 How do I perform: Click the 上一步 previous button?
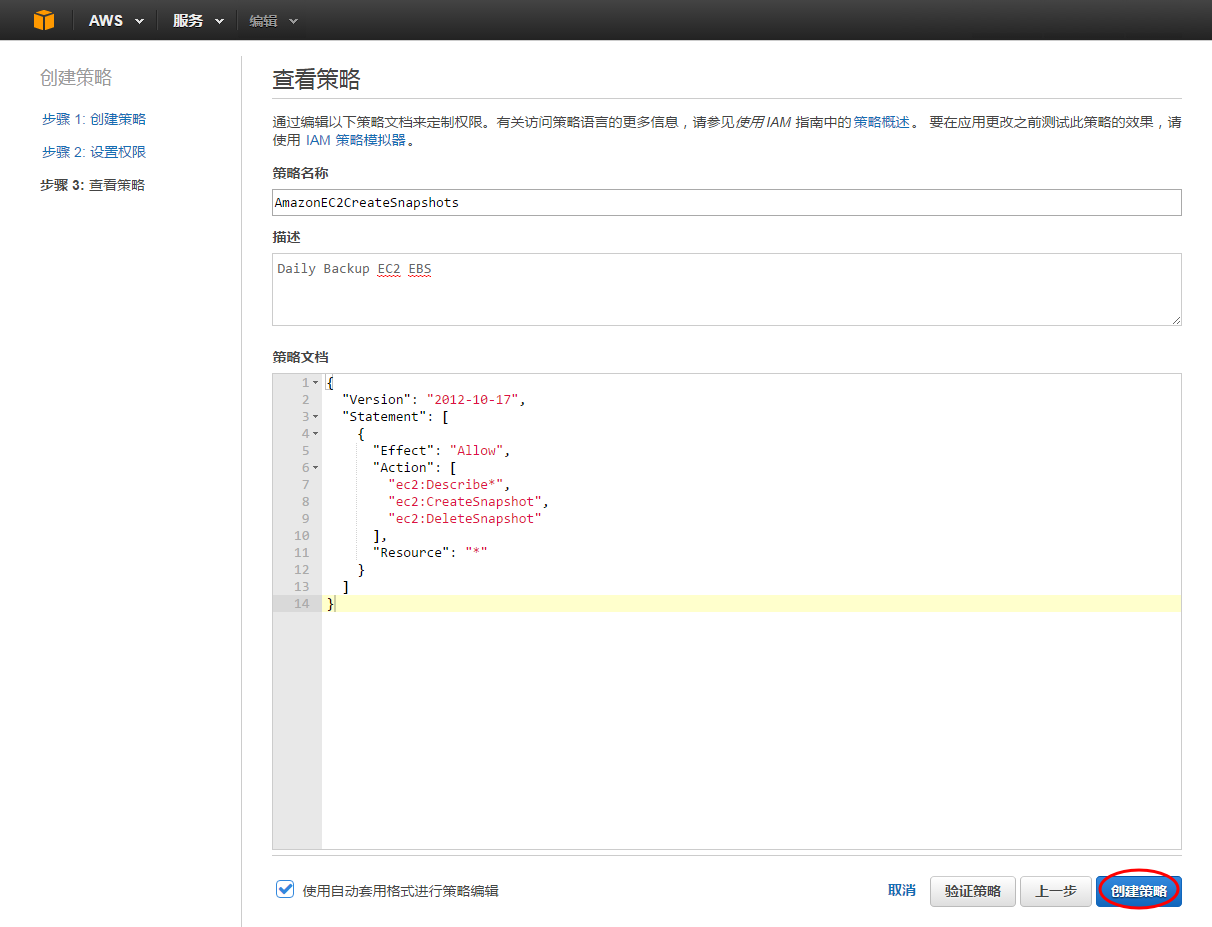[x=1056, y=891]
